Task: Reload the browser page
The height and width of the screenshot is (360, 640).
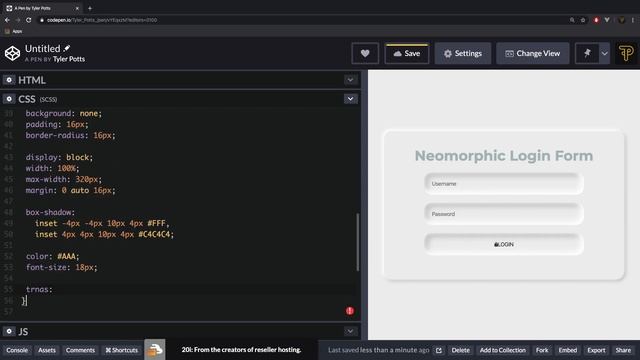Action: coord(29,20)
